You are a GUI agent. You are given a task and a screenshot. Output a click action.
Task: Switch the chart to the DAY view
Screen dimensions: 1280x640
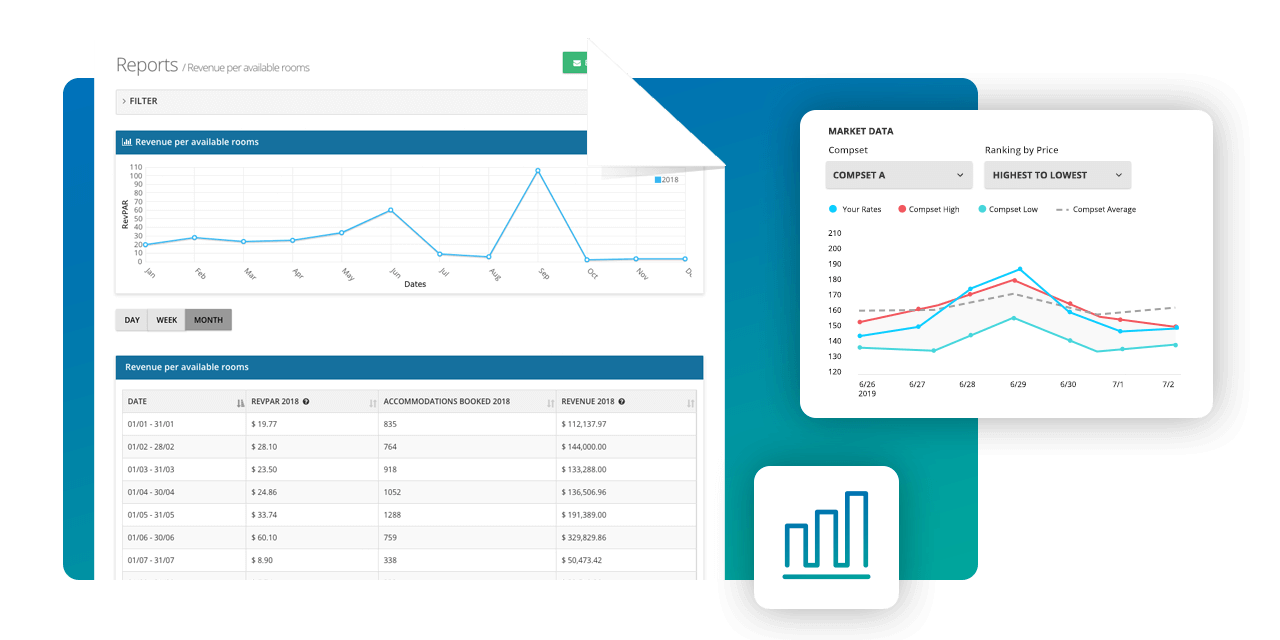click(x=132, y=320)
